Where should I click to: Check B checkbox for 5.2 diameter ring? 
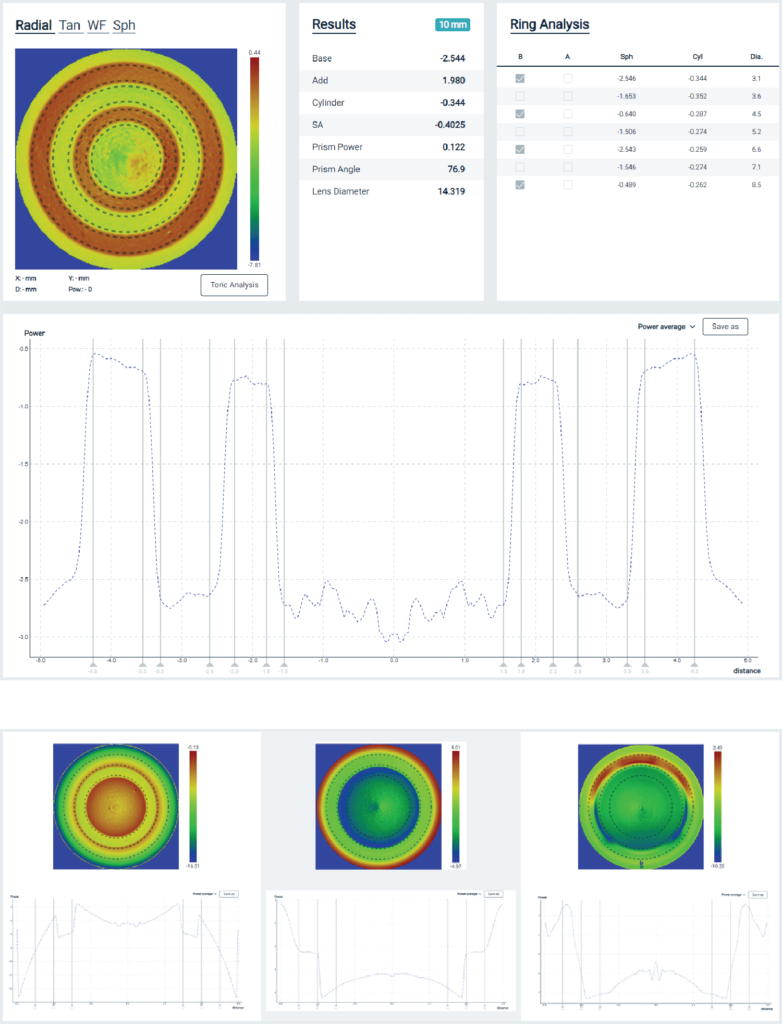519,132
